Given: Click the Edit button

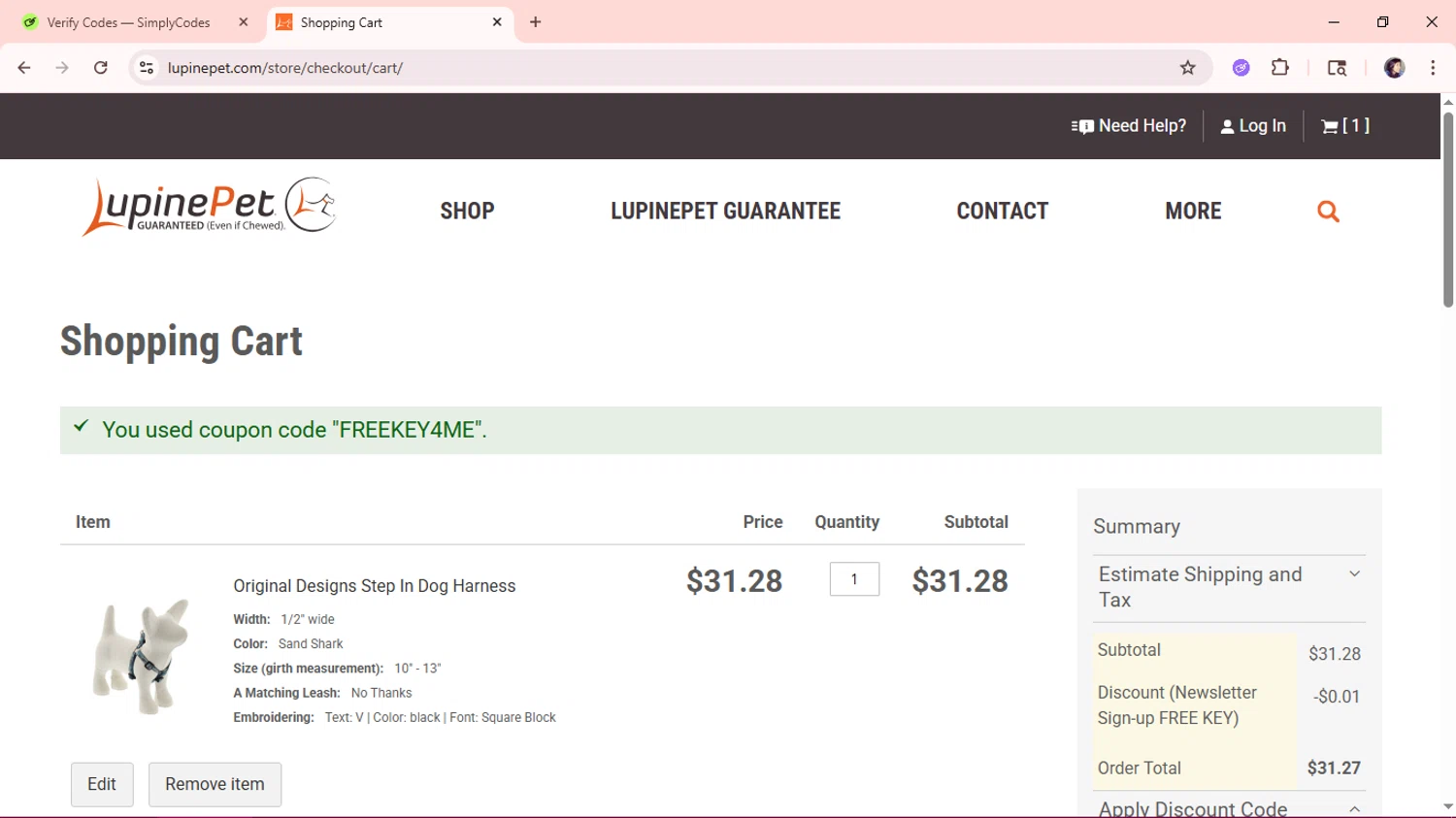Looking at the screenshot, I should click(102, 784).
